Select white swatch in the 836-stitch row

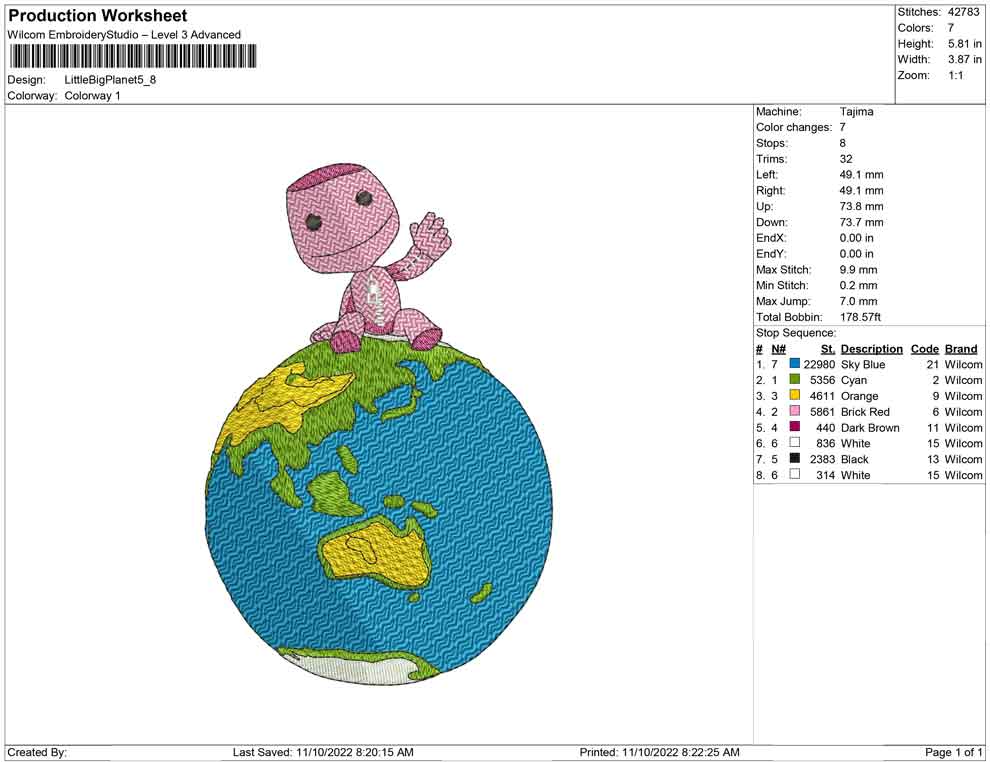794,443
